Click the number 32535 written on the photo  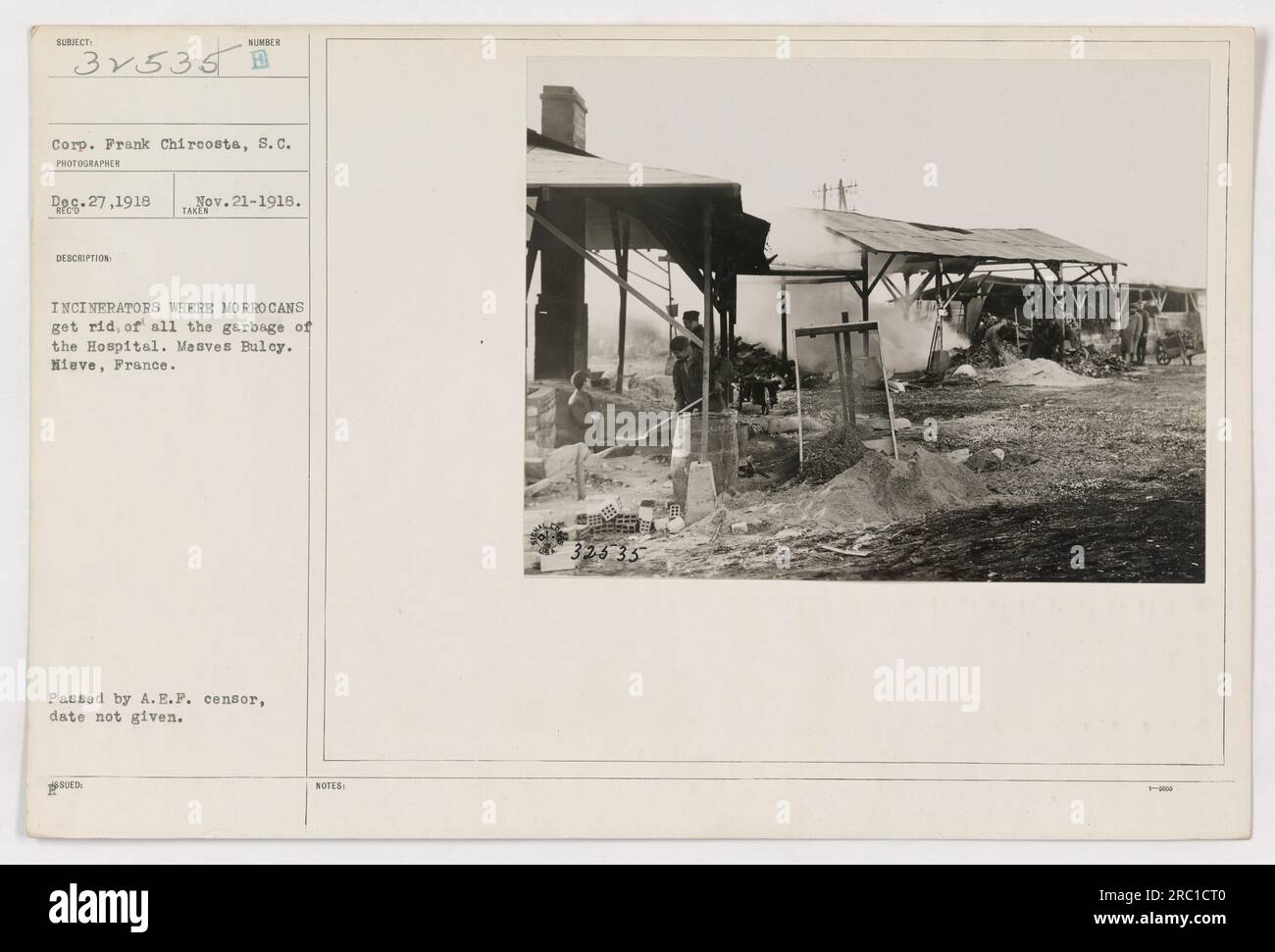tap(606, 555)
